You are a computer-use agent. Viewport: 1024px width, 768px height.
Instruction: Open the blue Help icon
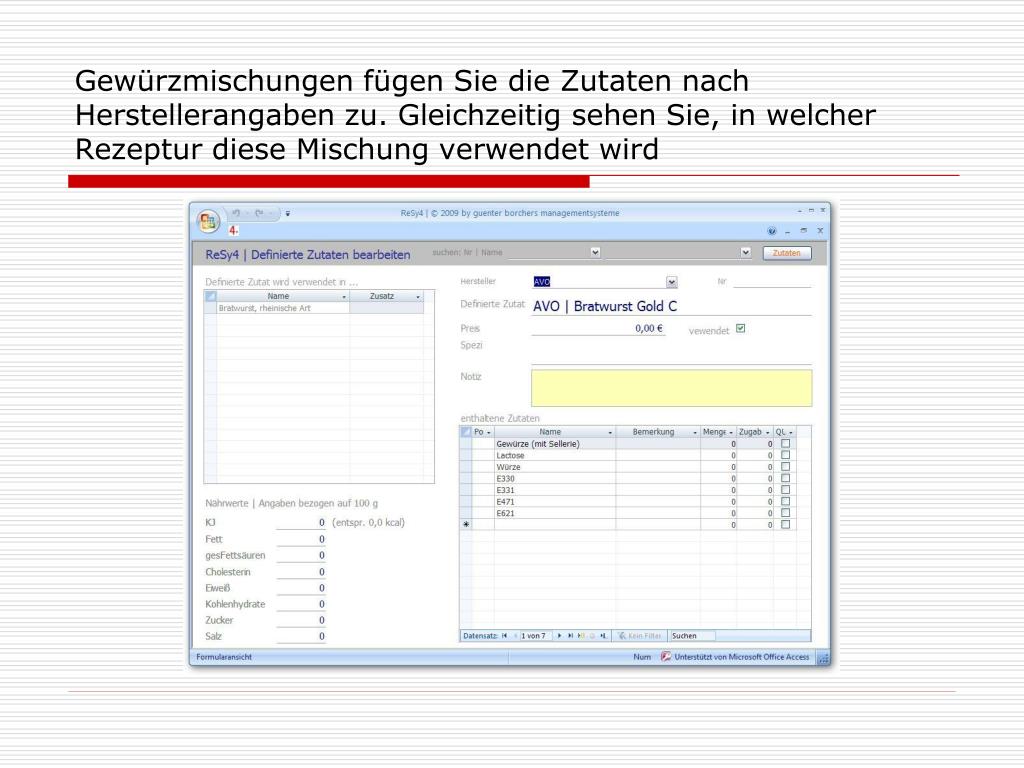click(772, 231)
